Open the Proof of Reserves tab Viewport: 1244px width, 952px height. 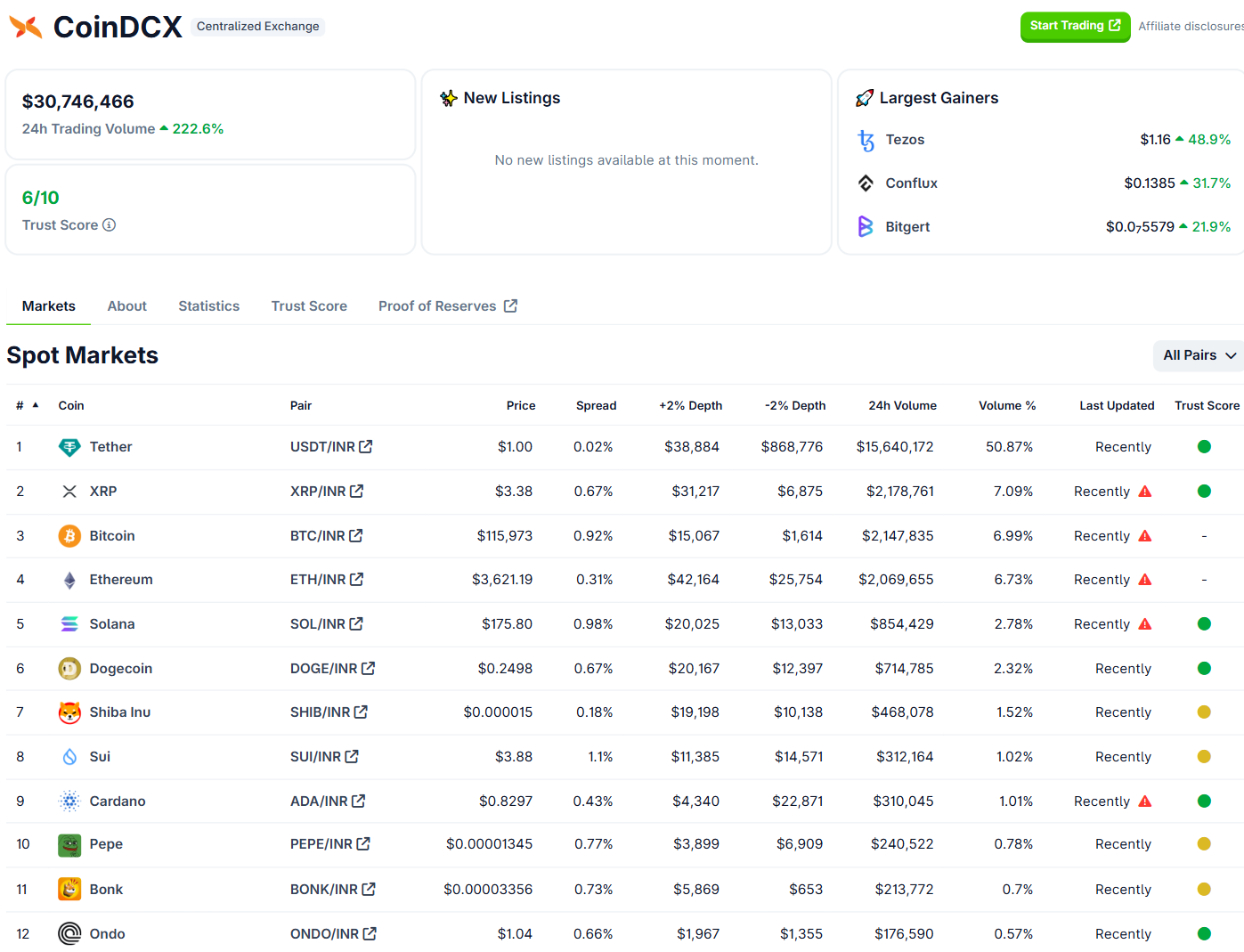pyautogui.click(x=448, y=306)
